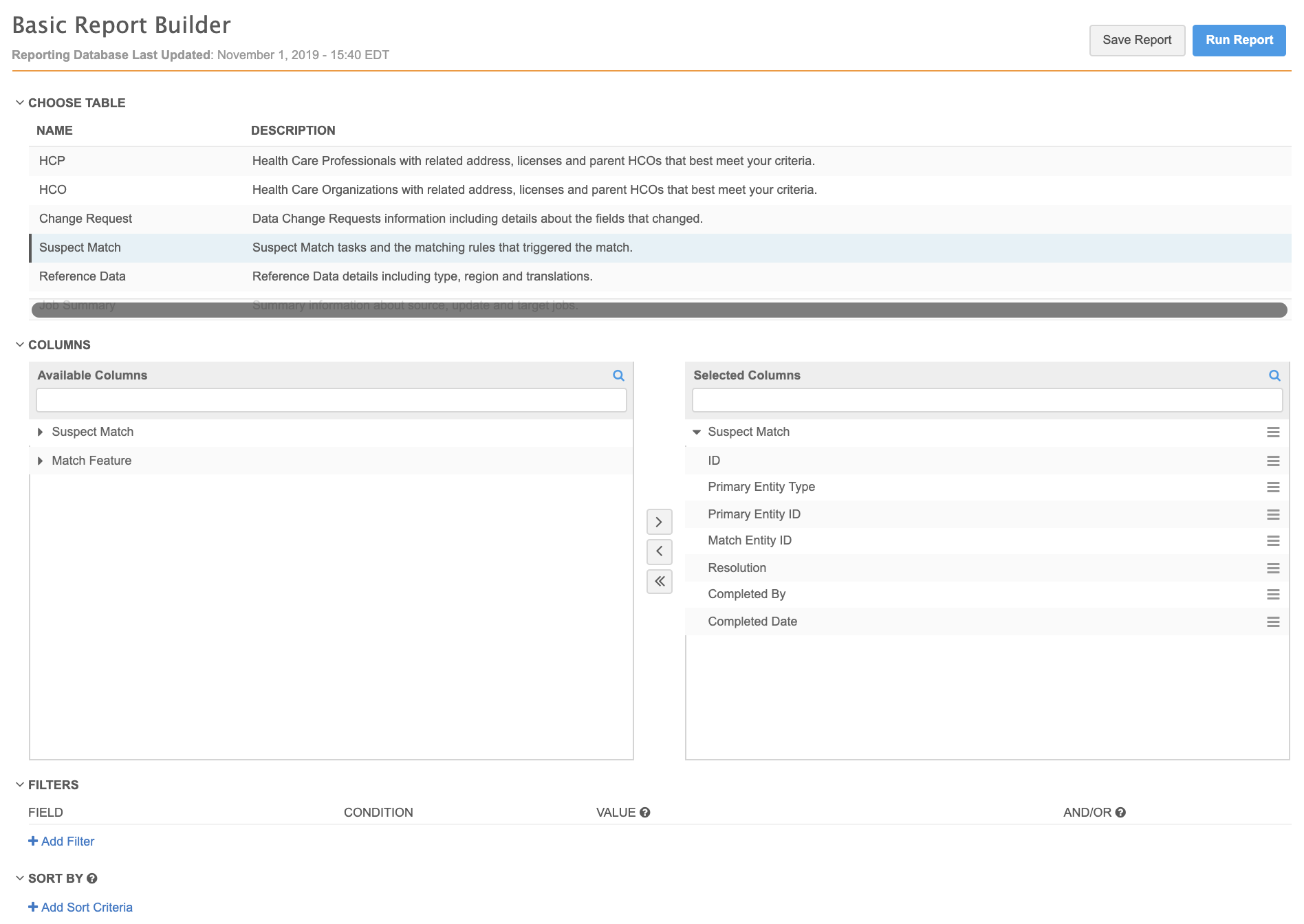Expand the Match Feature tree node

41,461
